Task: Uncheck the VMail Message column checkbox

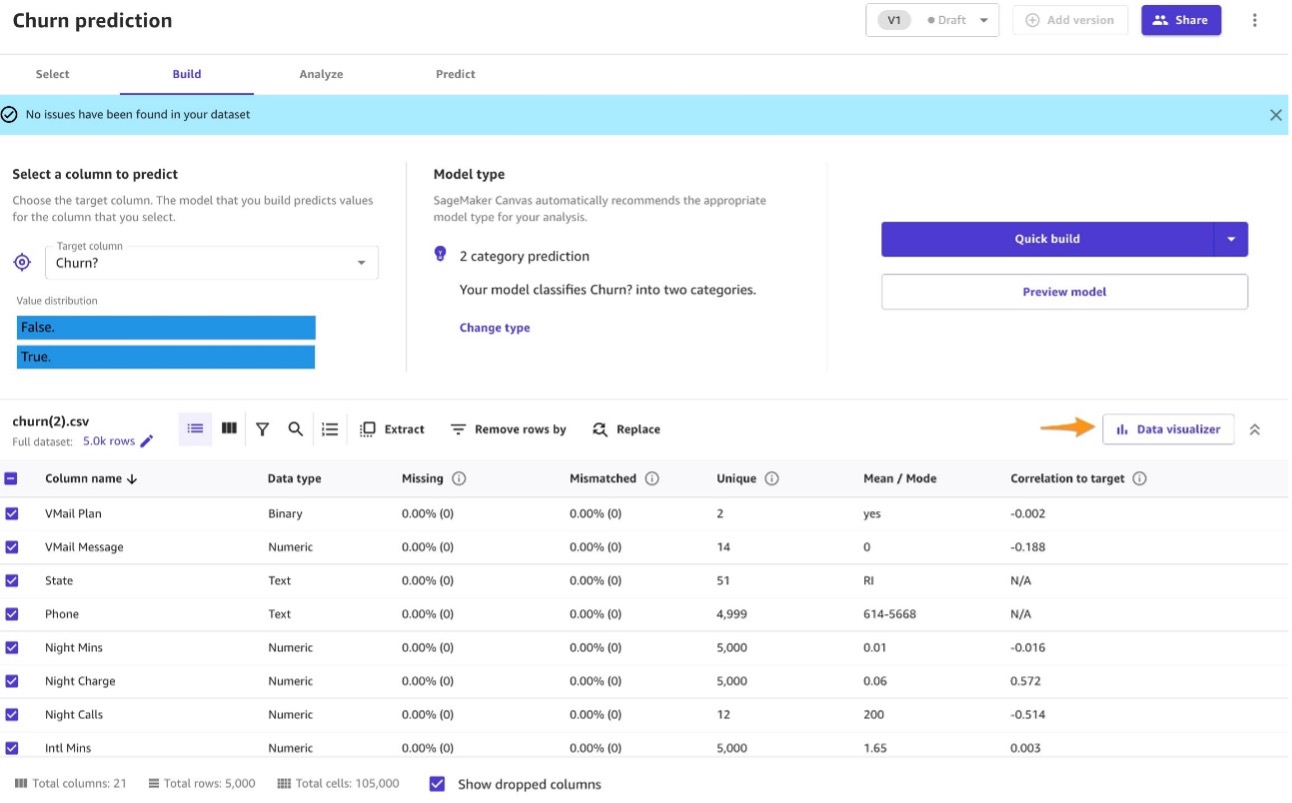Action: point(12,547)
